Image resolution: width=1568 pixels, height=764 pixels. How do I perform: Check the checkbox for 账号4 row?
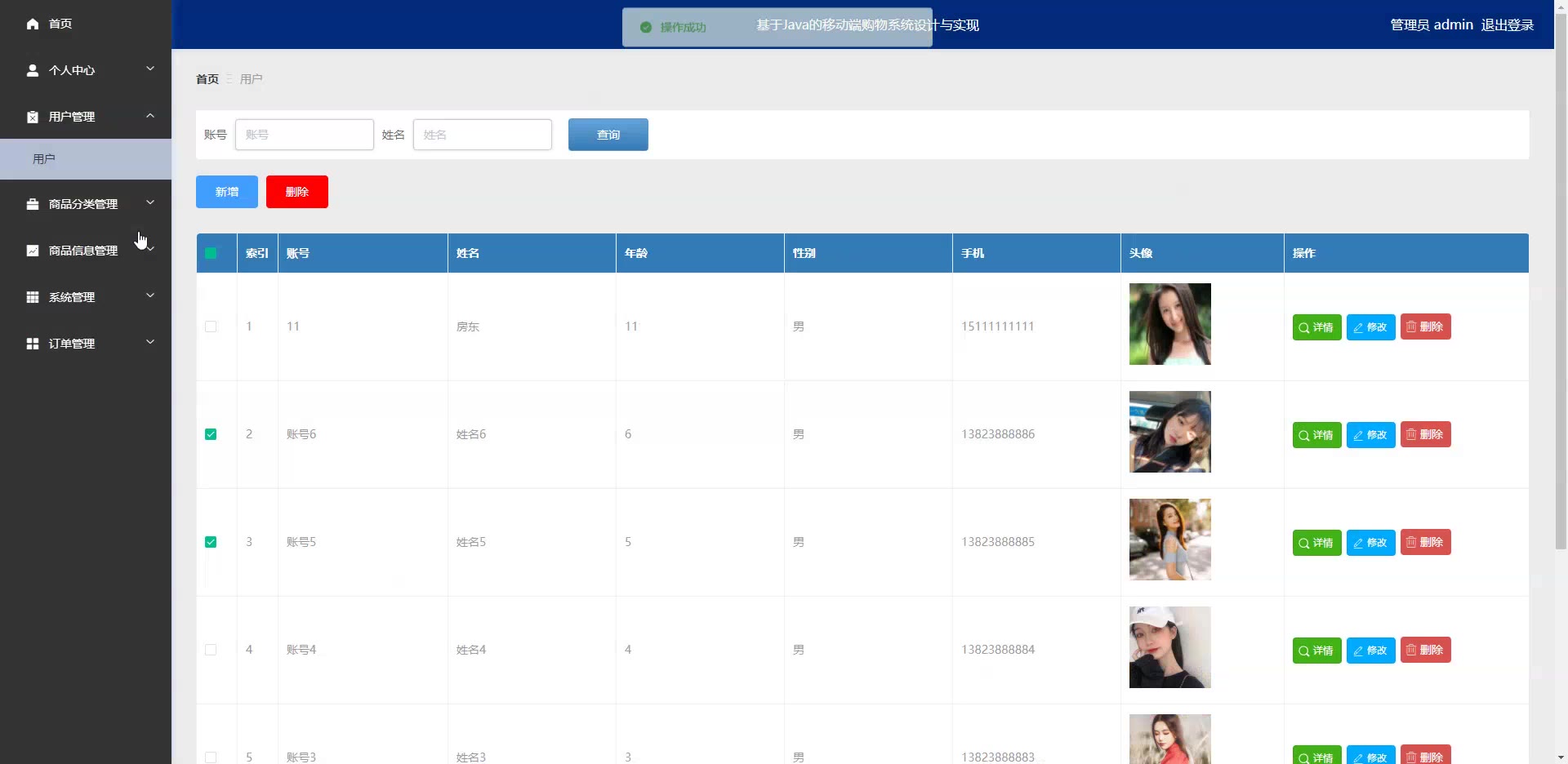[211, 650]
